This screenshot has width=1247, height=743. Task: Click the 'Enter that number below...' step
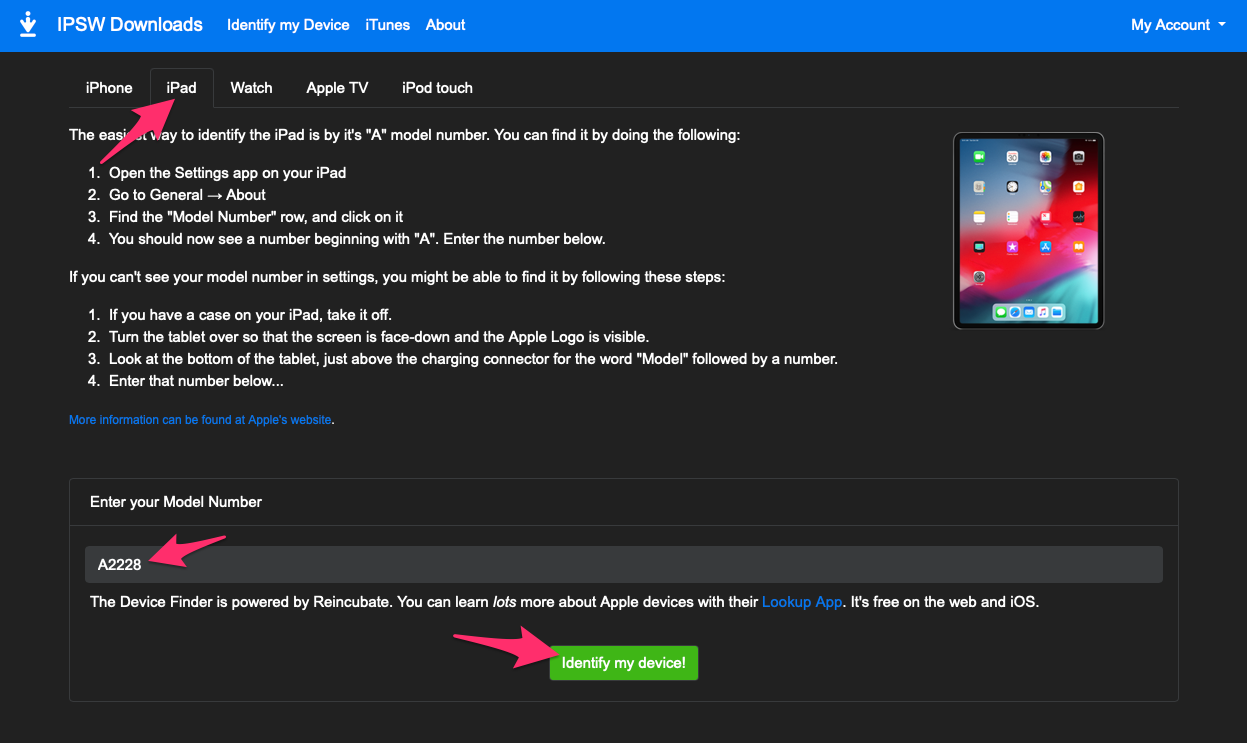197,381
